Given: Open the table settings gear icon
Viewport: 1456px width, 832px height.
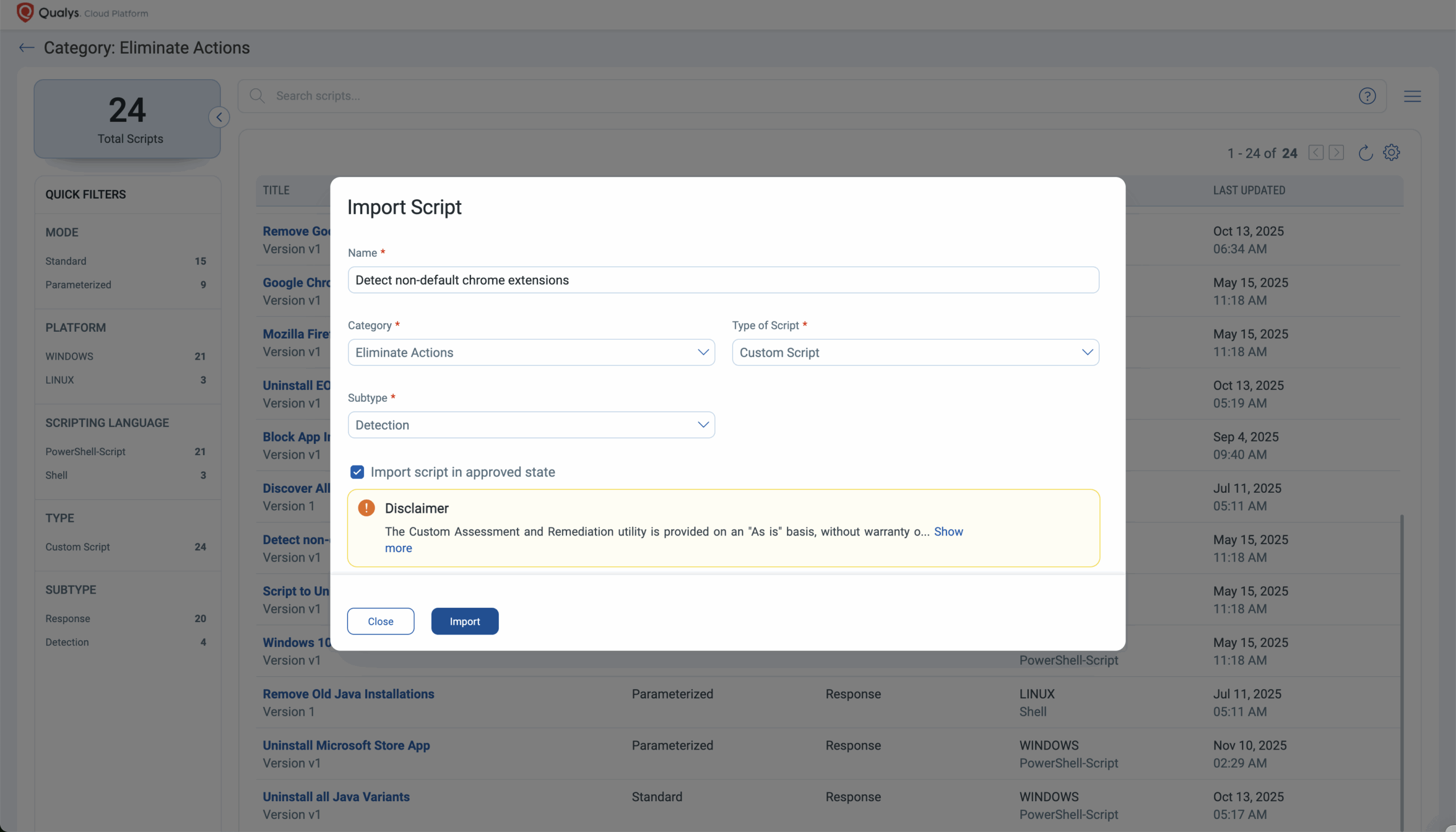Looking at the screenshot, I should 1392,153.
